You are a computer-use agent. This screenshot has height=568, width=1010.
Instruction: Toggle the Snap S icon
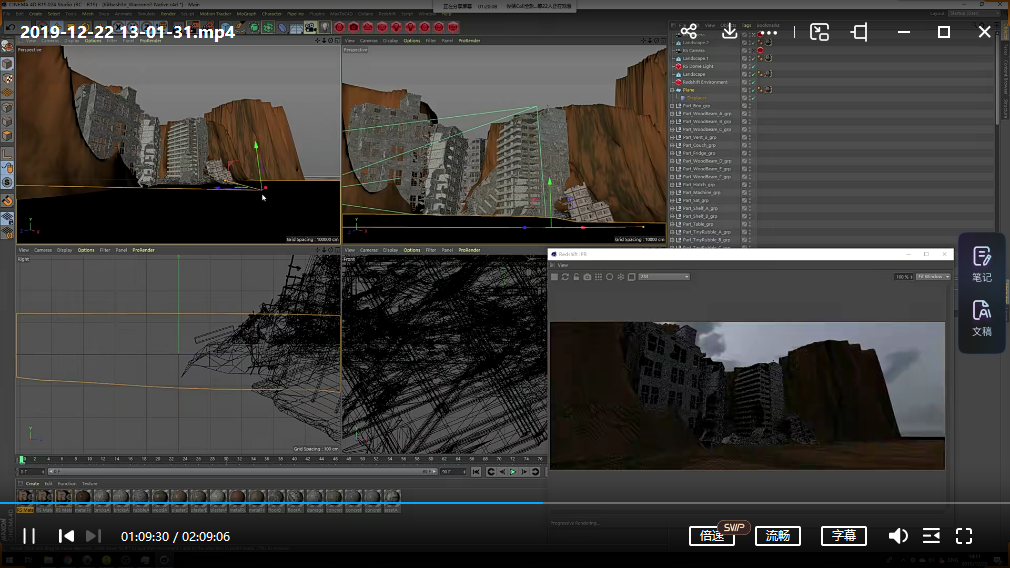pos(7,182)
